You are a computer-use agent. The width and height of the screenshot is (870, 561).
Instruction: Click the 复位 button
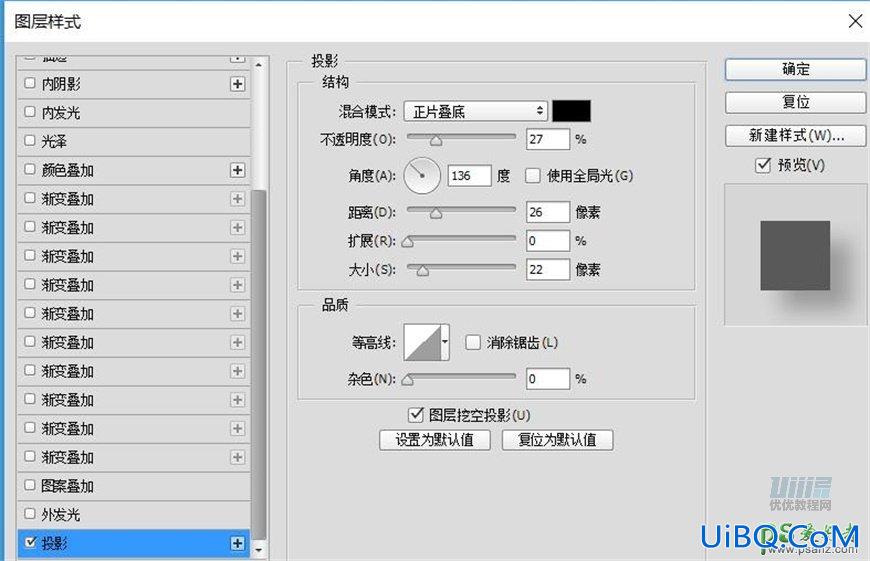click(x=795, y=103)
